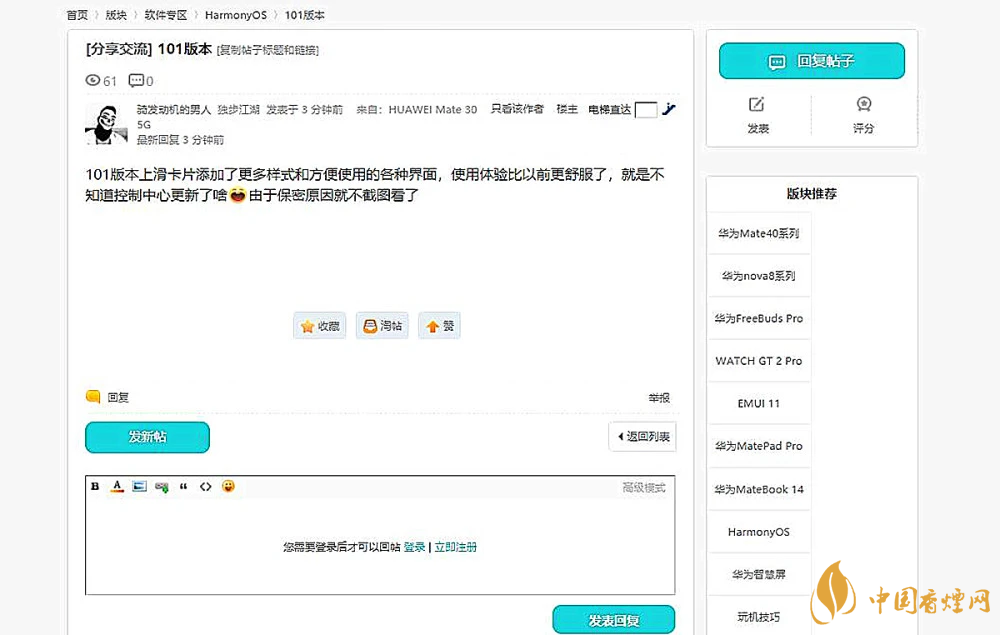Viewport: 1000px width, 635px height.
Task: Click the 收藏 star favorite button
Action: [x=320, y=326]
